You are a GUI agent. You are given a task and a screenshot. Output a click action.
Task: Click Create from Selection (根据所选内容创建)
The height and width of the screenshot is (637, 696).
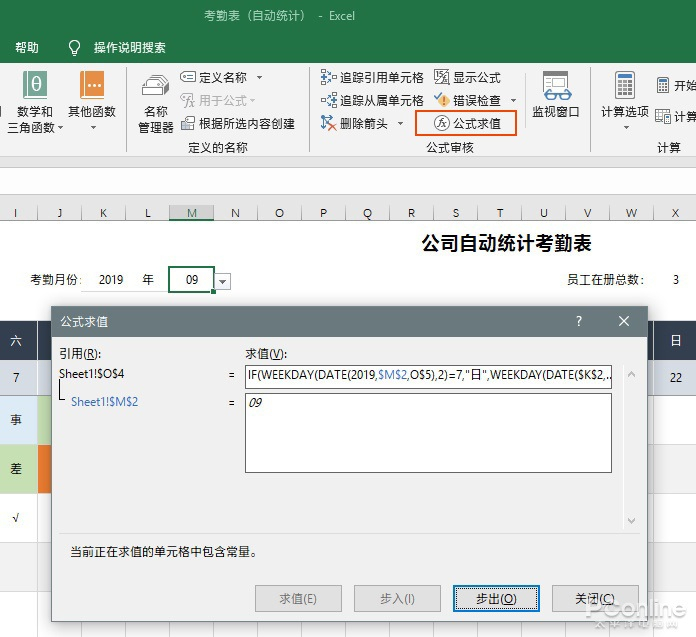click(237, 123)
